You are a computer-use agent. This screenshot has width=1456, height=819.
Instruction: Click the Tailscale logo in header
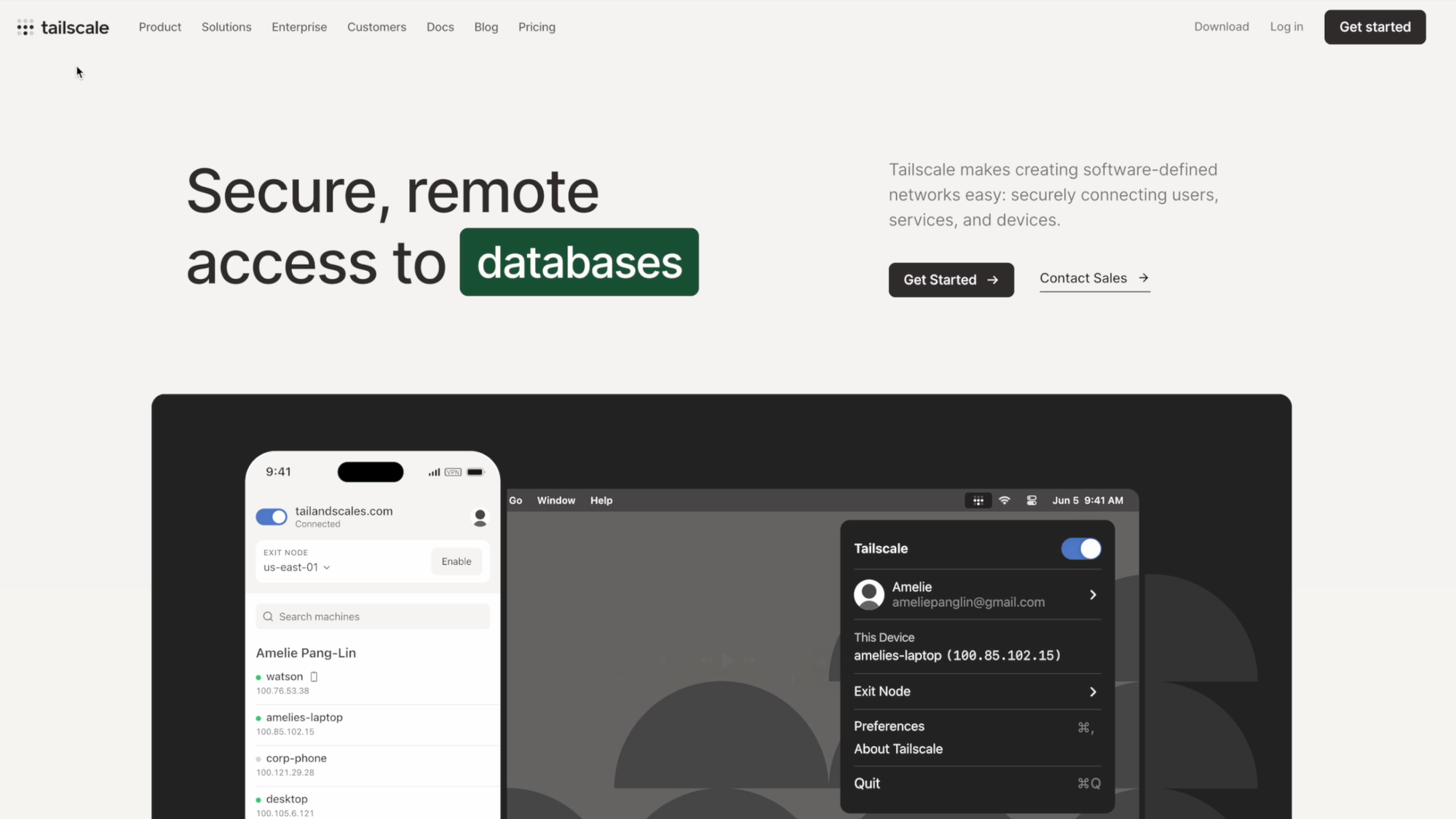(63, 28)
